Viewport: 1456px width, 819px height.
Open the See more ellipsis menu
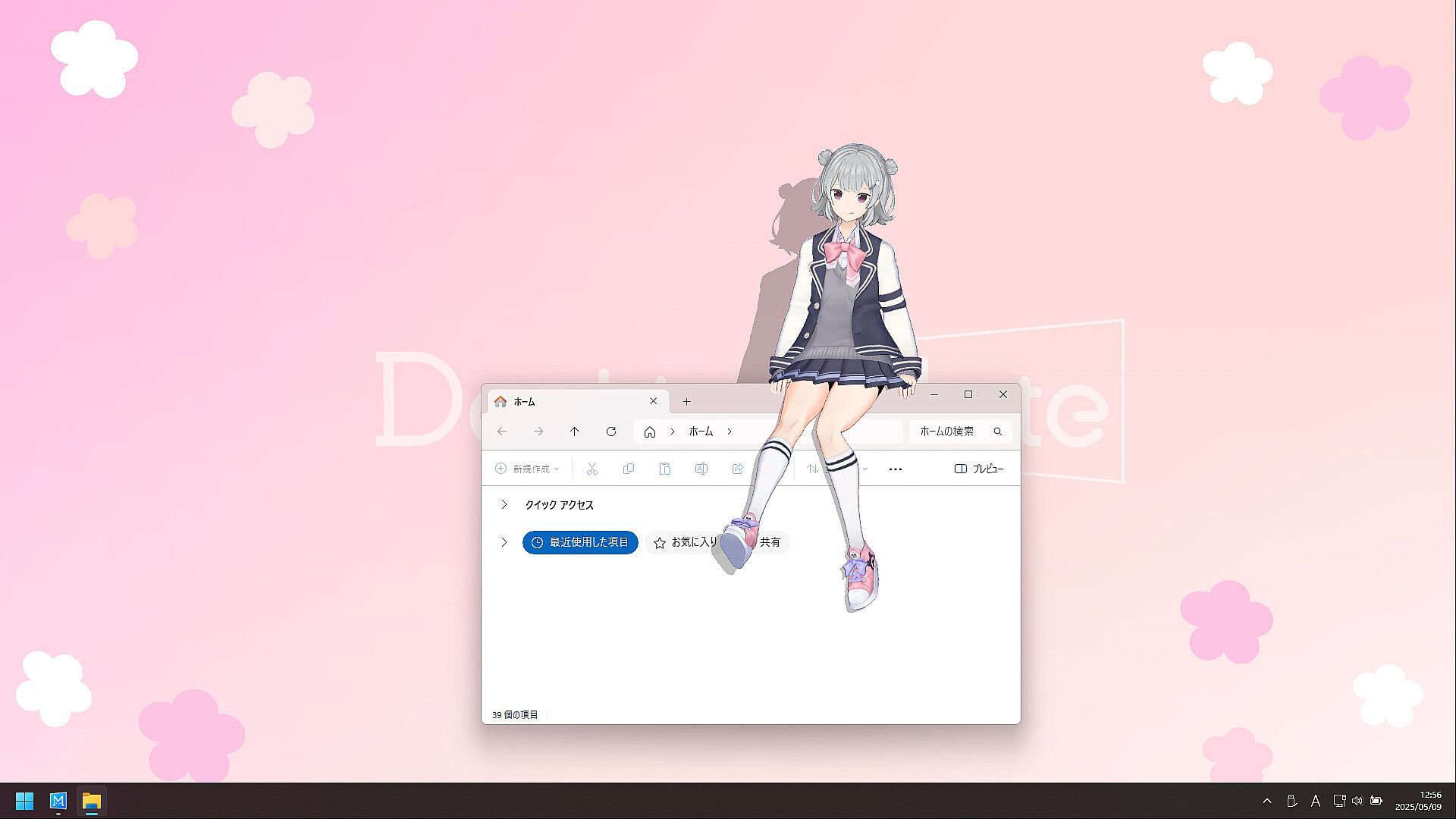(895, 469)
